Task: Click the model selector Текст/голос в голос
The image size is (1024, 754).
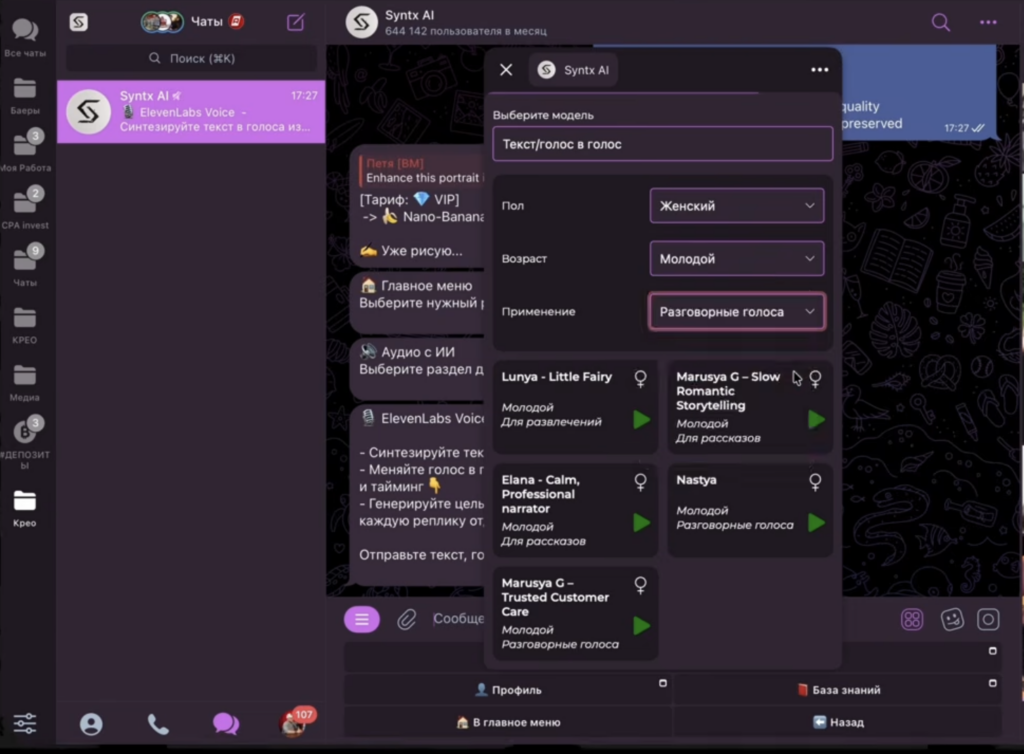Action: pyautogui.click(x=662, y=144)
